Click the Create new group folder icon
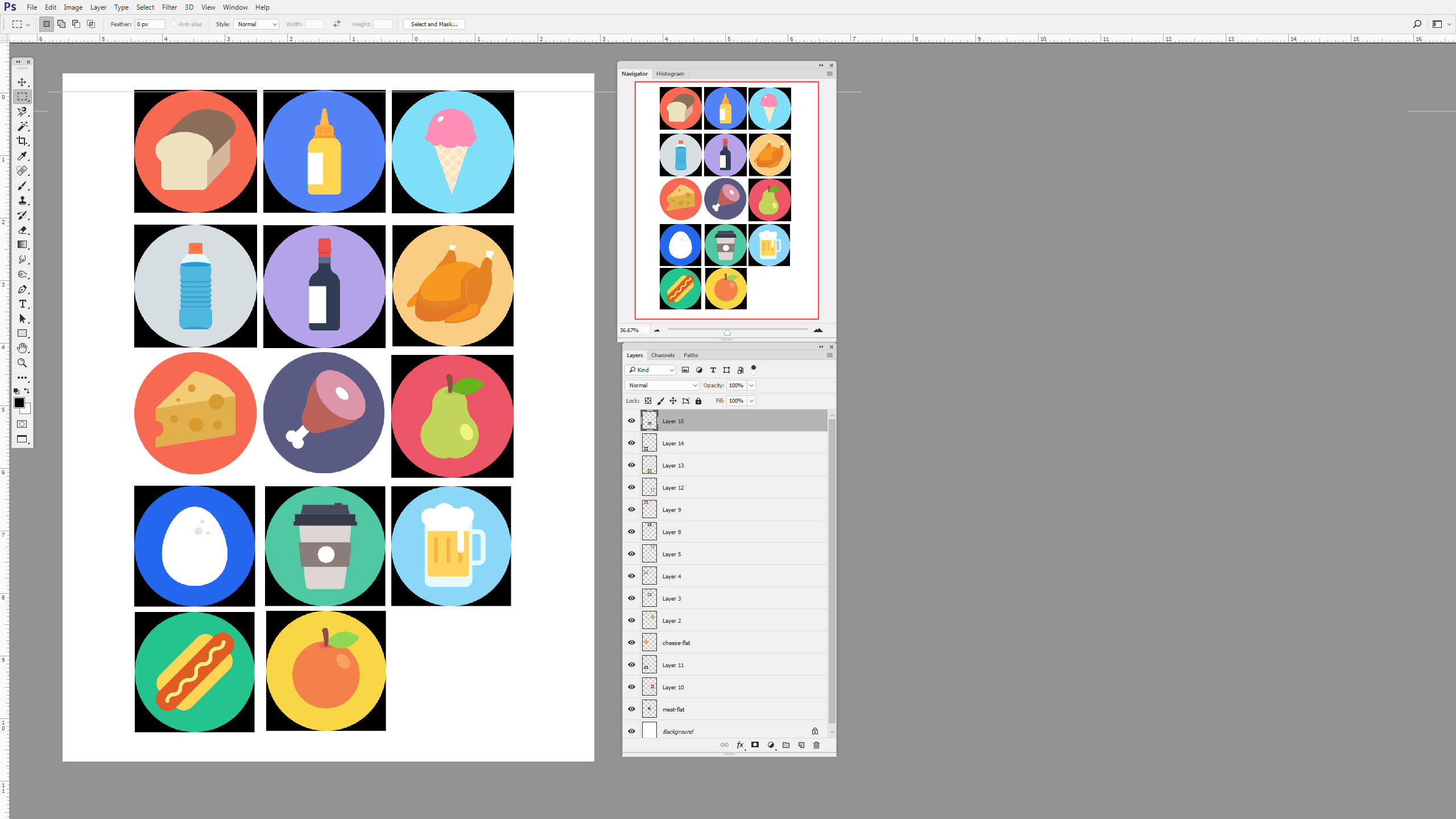The width and height of the screenshot is (1456, 819). click(x=786, y=745)
